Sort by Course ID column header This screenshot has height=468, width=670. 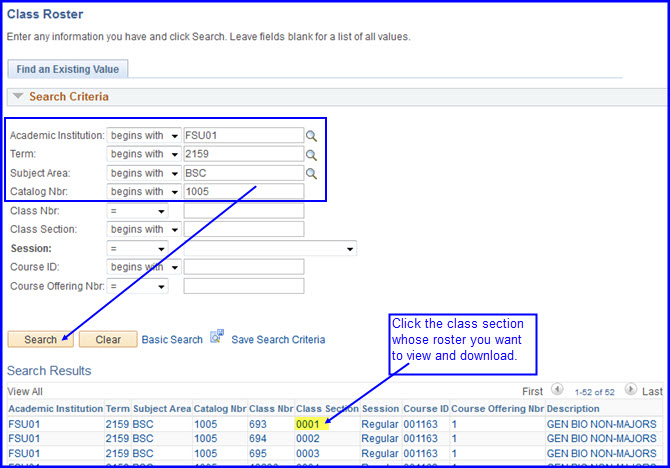tap(426, 409)
